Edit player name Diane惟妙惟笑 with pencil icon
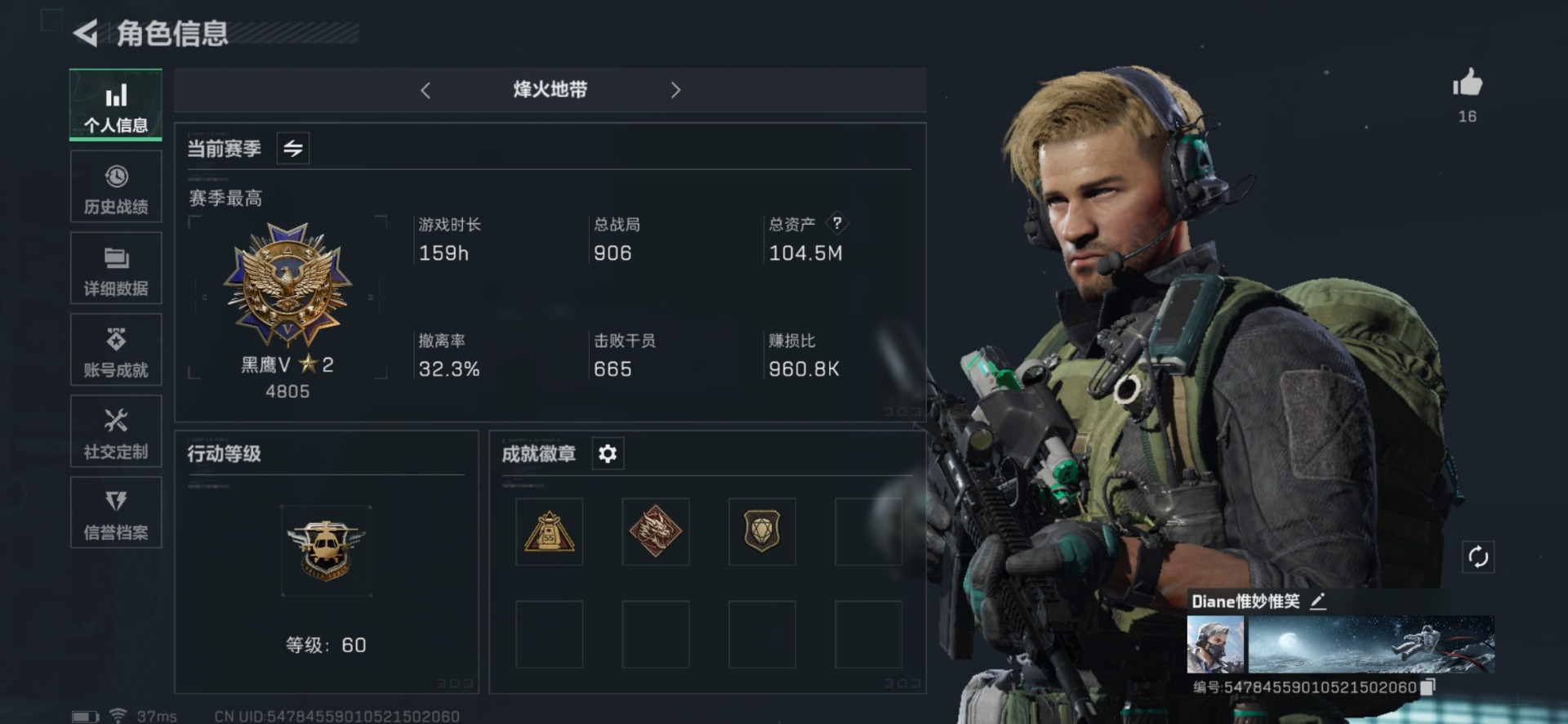This screenshot has width=1568, height=724. pyautogui.click(x=1318, y=601)
